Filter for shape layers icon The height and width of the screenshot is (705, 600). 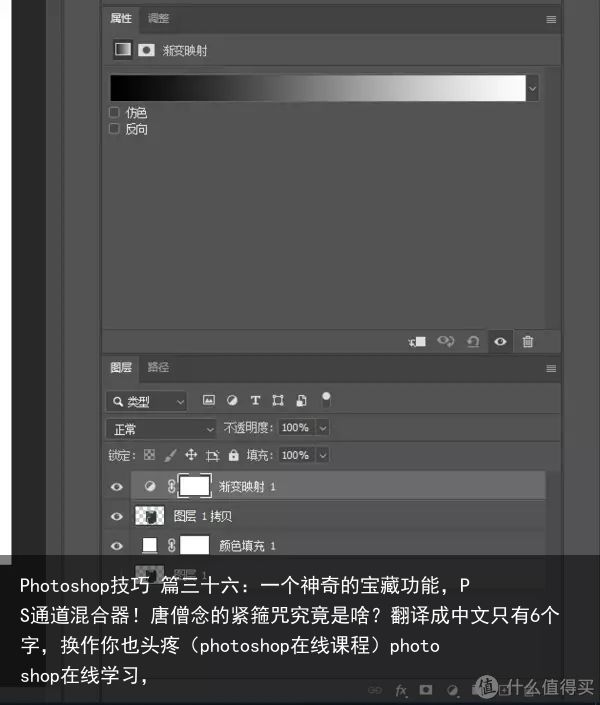278,400
